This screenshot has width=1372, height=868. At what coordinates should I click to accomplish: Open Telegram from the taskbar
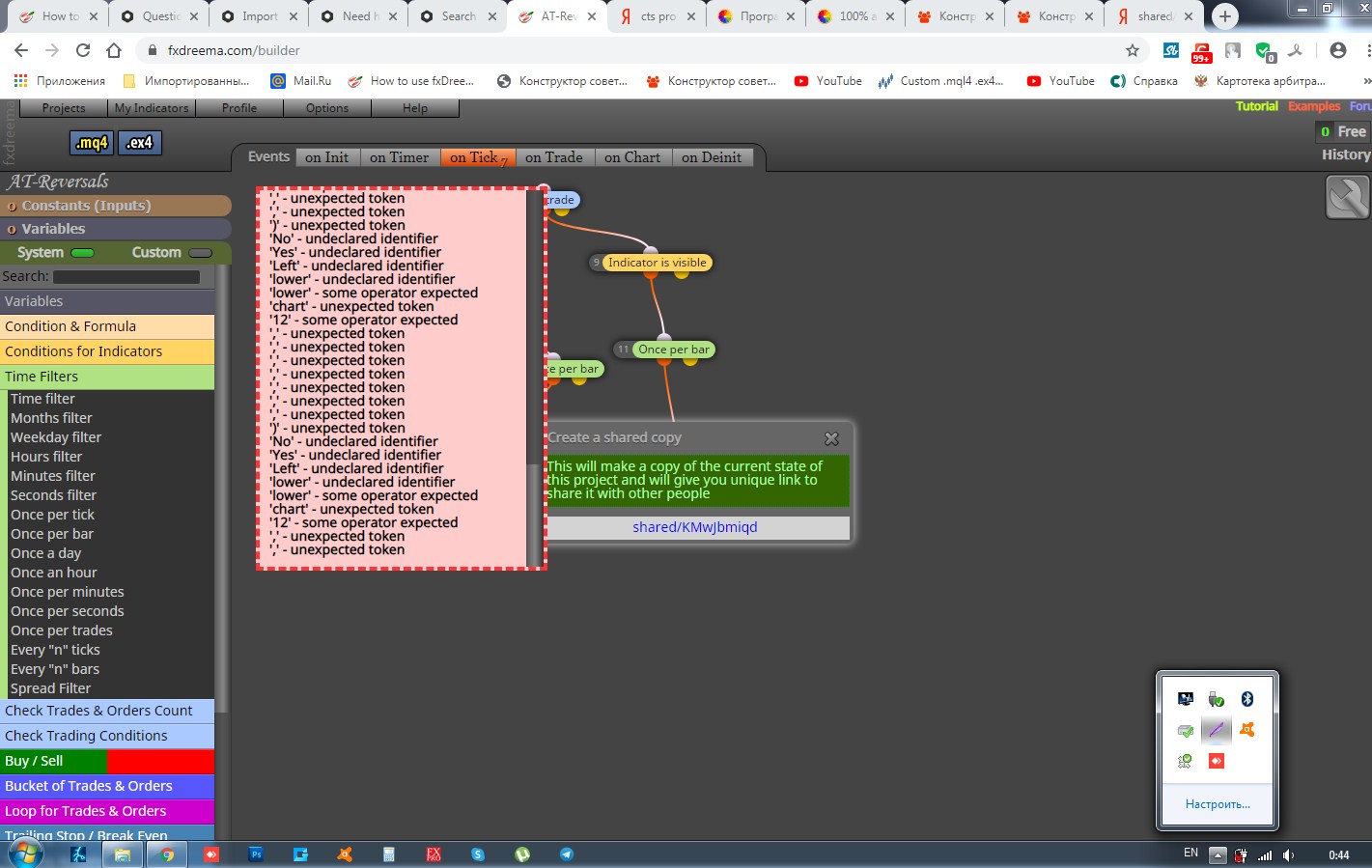(567, 854)
